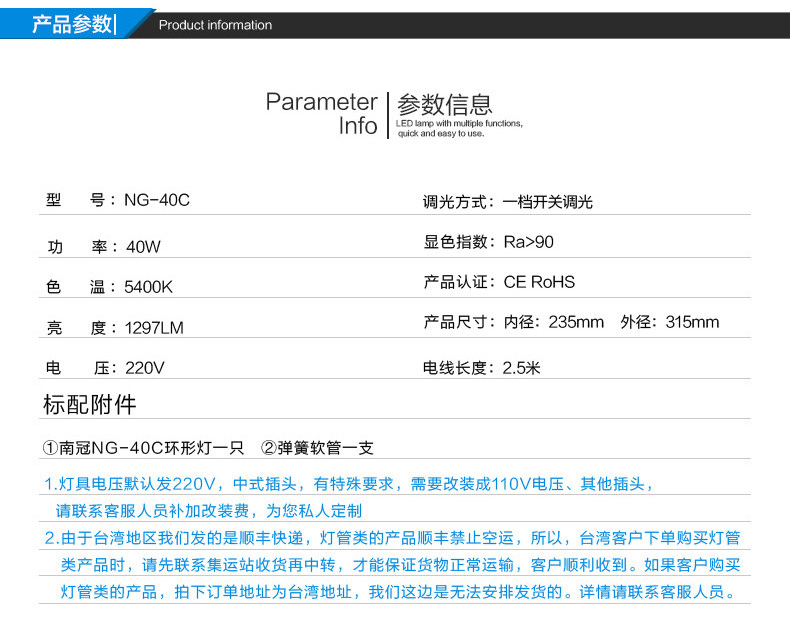This screenshot has width=790, height=631.
Task: Select the 电线长度 2.5米 entry
Action: tap(481, 368)
